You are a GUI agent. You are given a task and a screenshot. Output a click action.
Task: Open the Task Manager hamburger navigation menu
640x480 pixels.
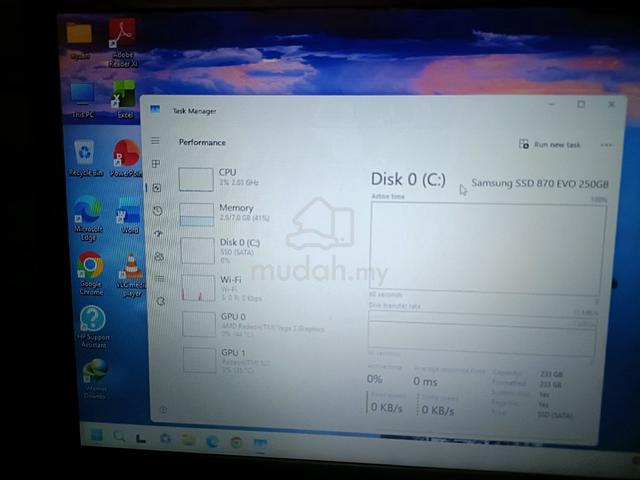point(155,141)
